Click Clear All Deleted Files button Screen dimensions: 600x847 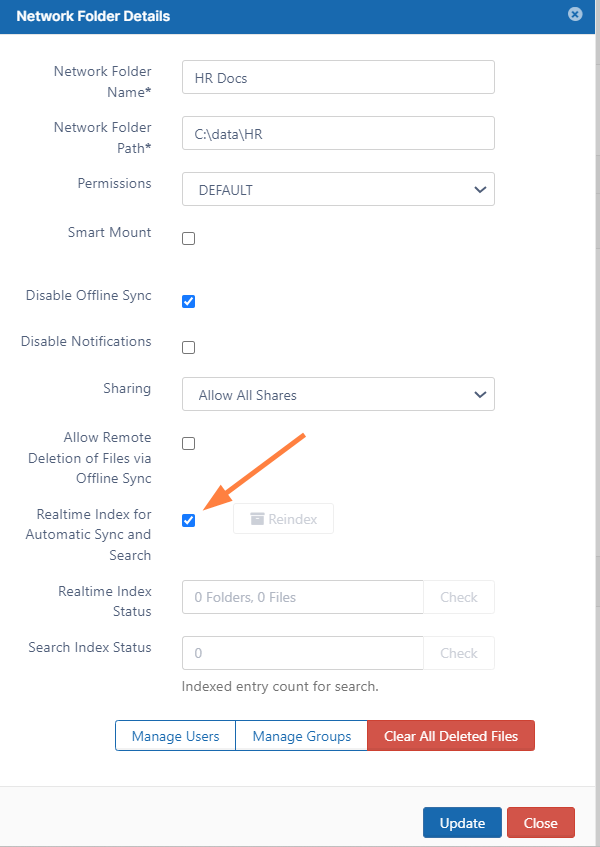click(x=451, y=736)
